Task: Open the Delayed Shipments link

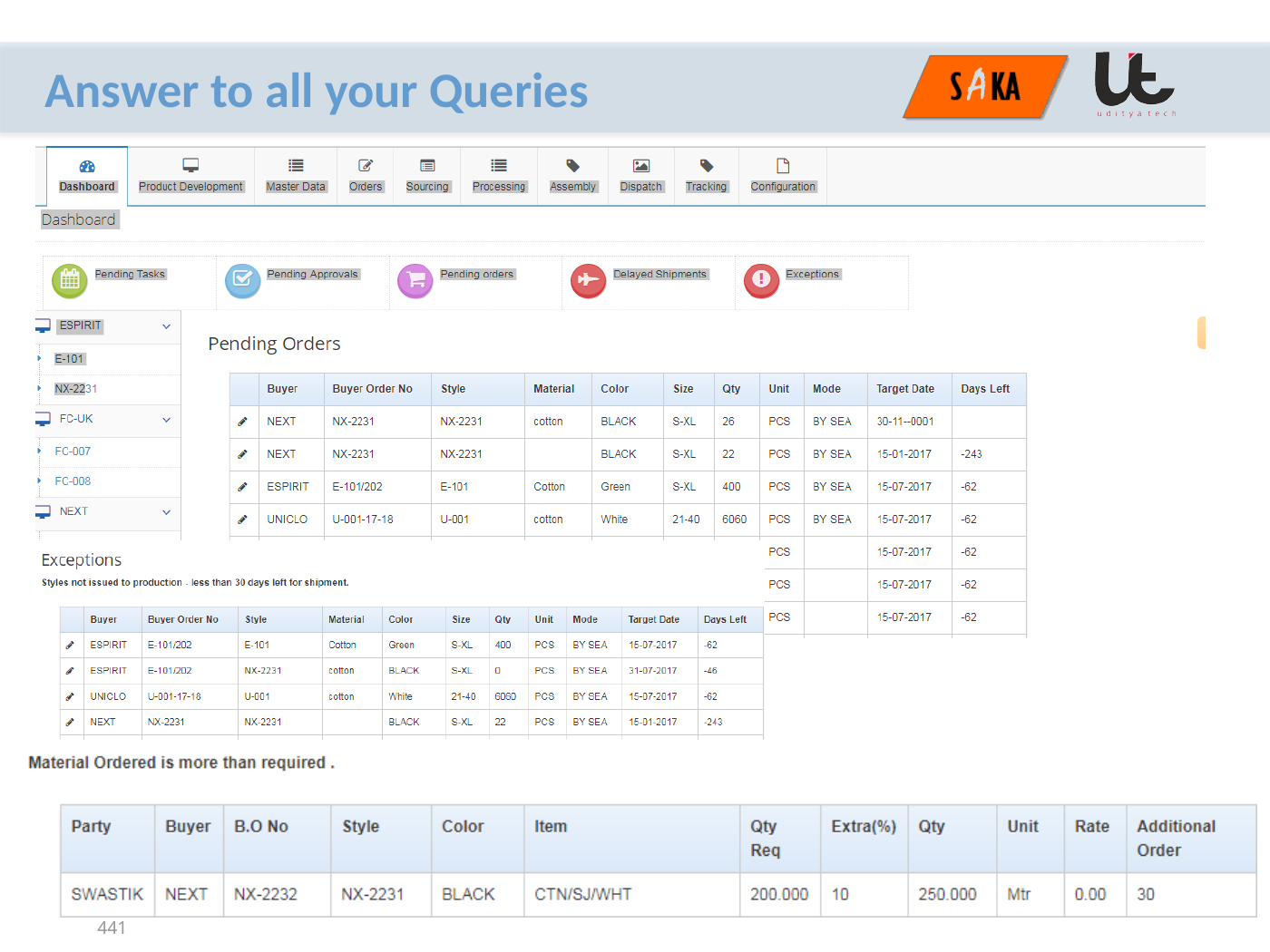Action: [x=659, y=274]
